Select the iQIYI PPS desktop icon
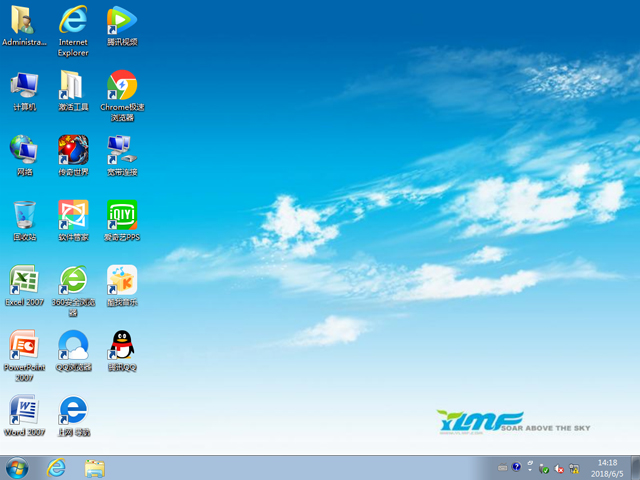 point(122,215)
